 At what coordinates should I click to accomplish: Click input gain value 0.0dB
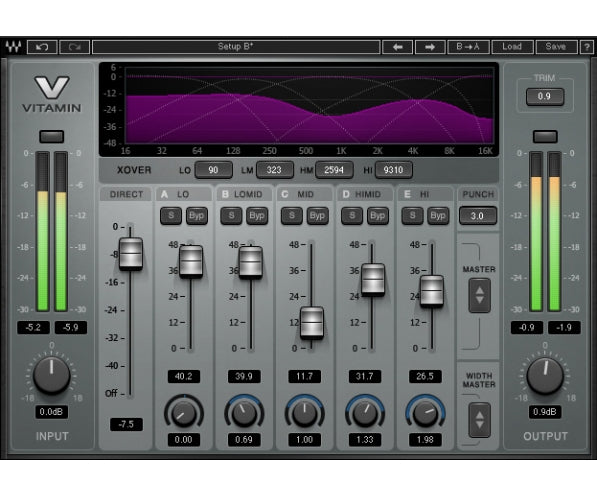[51, 412]
